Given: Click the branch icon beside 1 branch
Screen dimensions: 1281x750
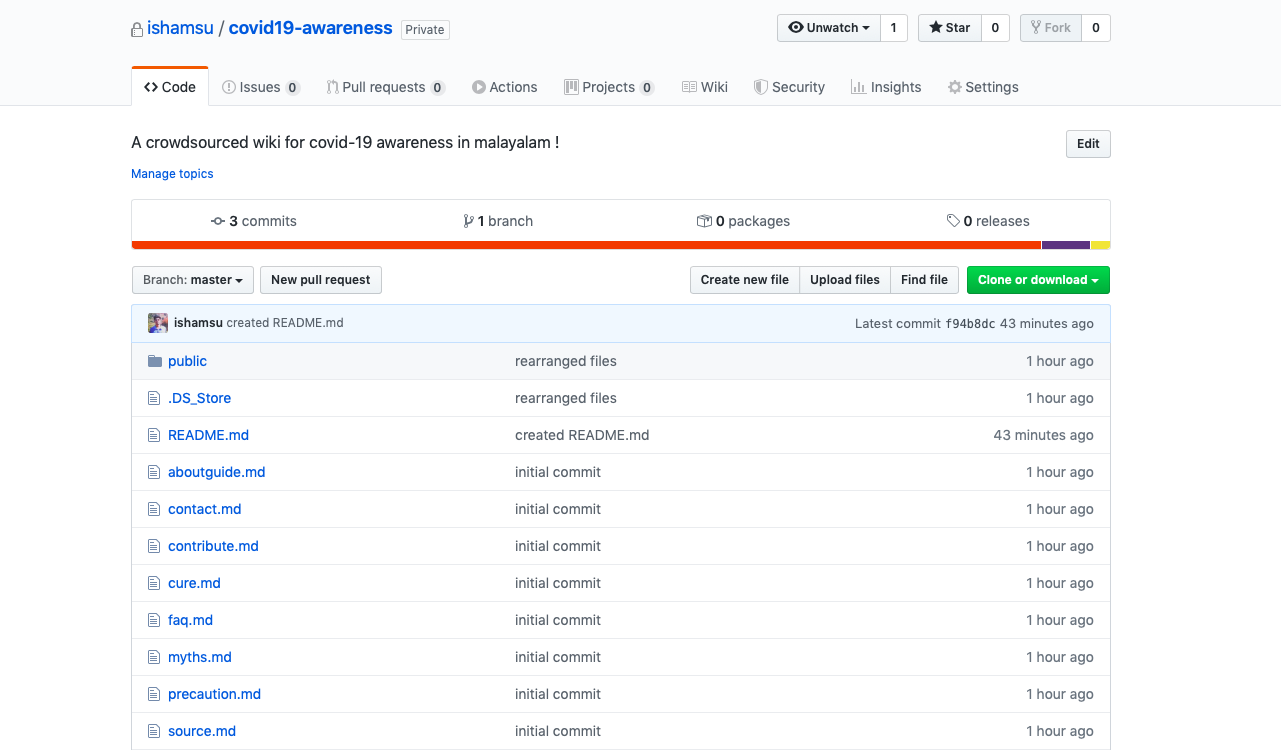Looking at the screenshot, I should tap(468, 221).
